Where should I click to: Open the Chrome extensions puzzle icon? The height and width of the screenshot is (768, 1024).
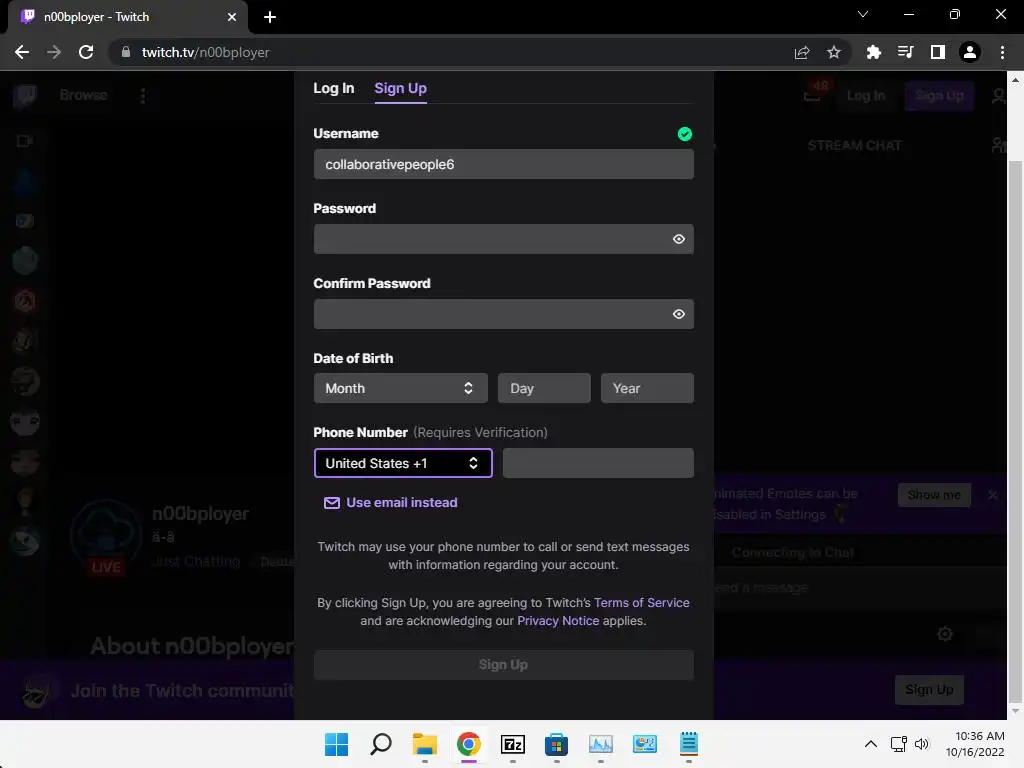click(873, 52)
